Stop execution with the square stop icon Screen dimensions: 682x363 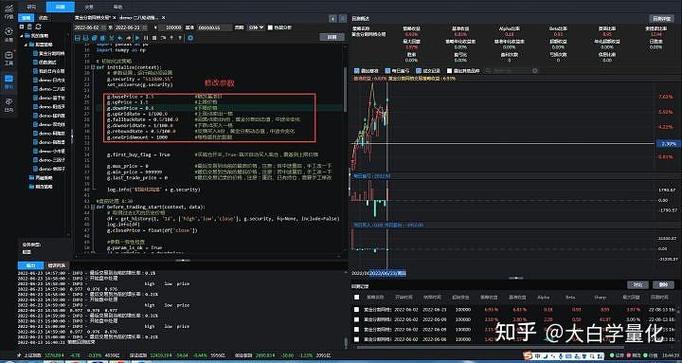click(x=154, y=38)
